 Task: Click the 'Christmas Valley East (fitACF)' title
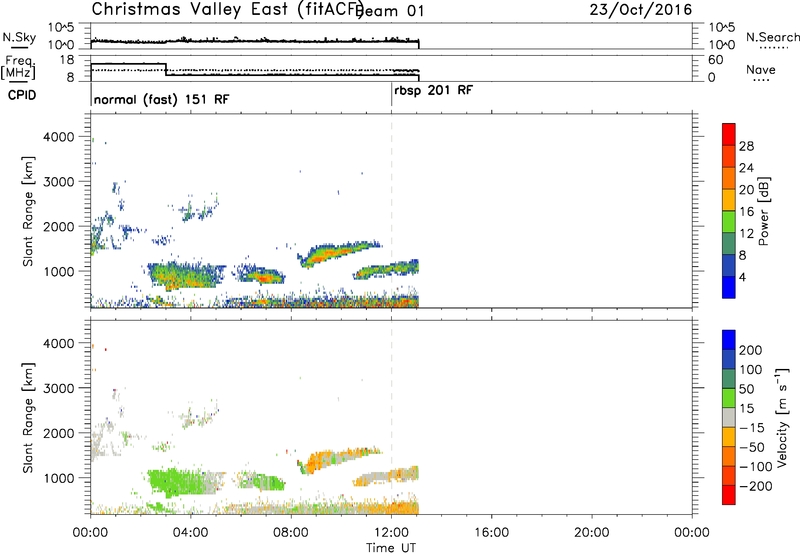coord(228,9)
